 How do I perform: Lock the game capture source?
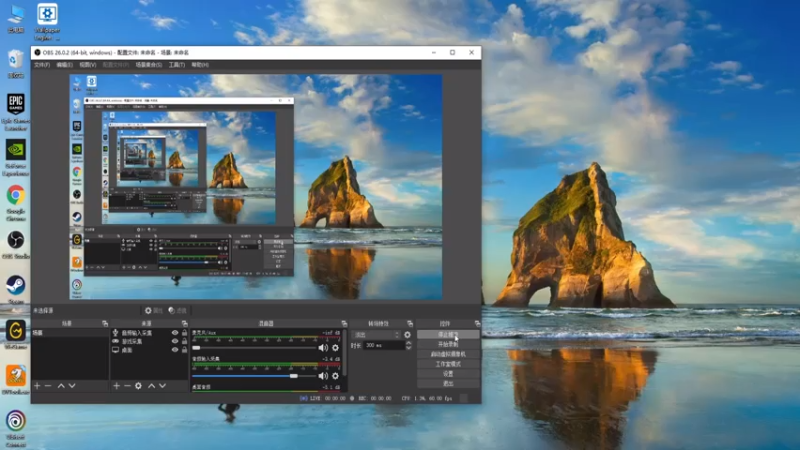[184, 341]
